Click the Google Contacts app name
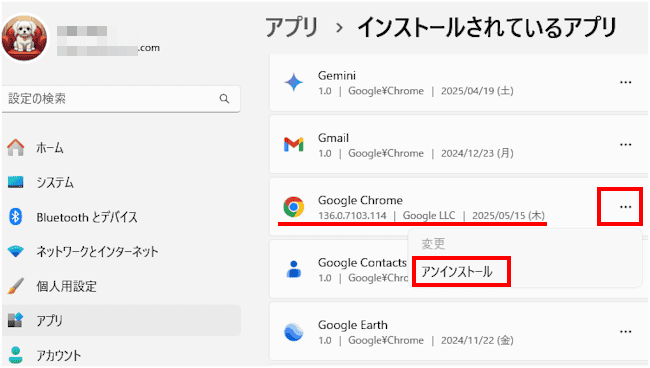 362,263
